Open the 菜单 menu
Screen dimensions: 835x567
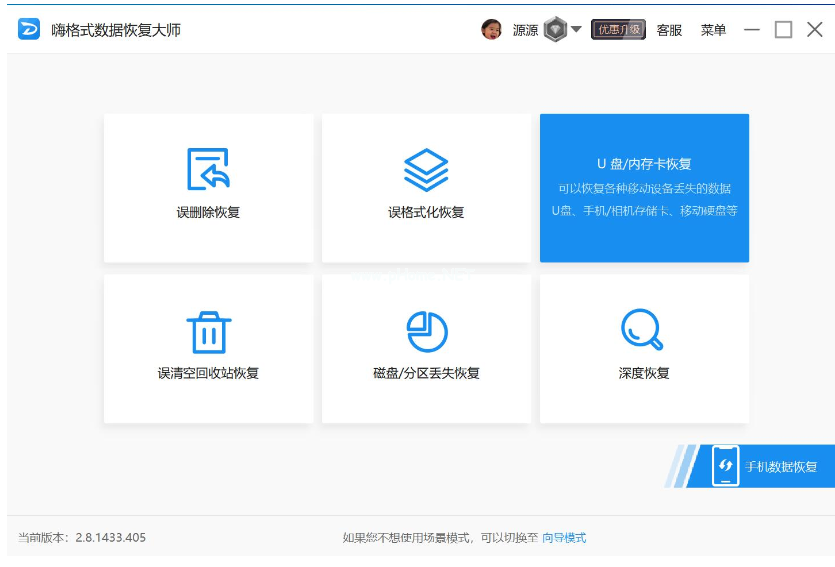tap(713, 30)
